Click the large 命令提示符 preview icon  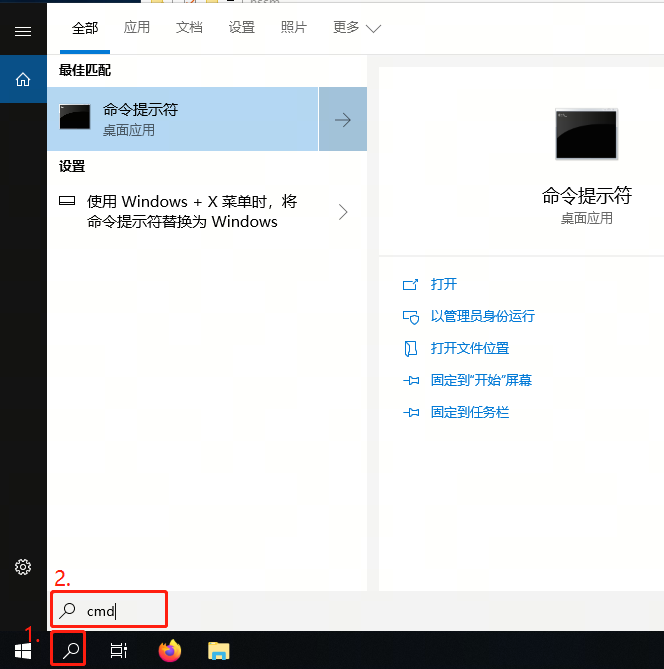click(586, 134)
